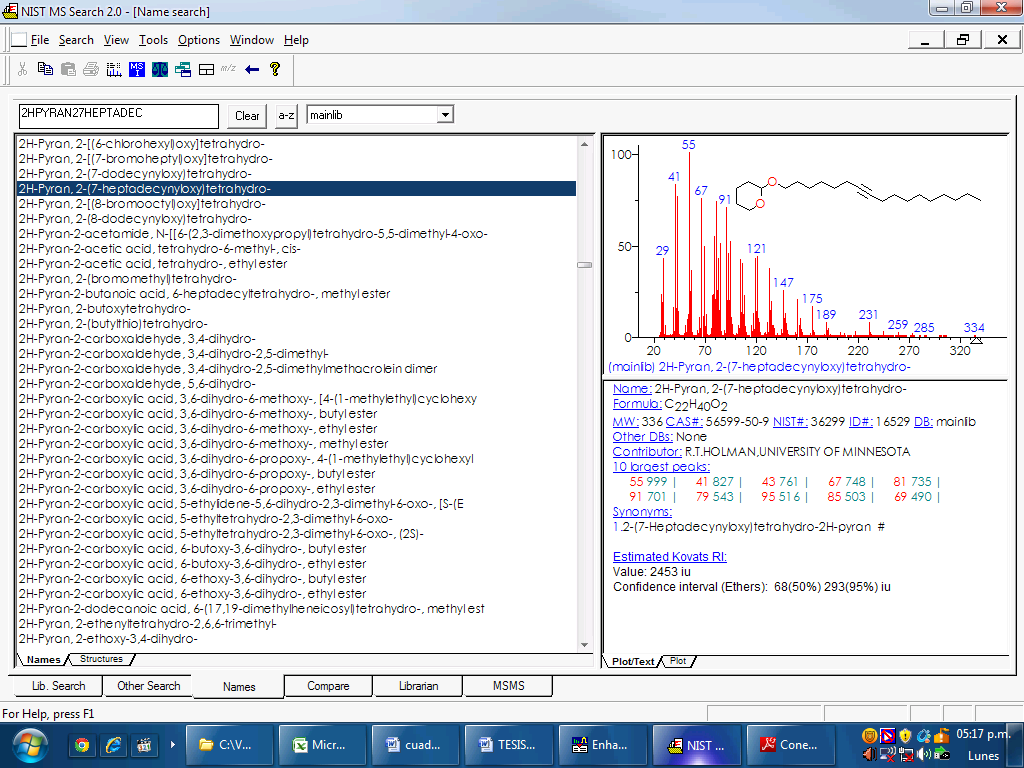This screenshot has width=1024, height=768.
Task: Click the cascading windows toolbar icon
Action: pyautogui.click(x=183, y=69)
